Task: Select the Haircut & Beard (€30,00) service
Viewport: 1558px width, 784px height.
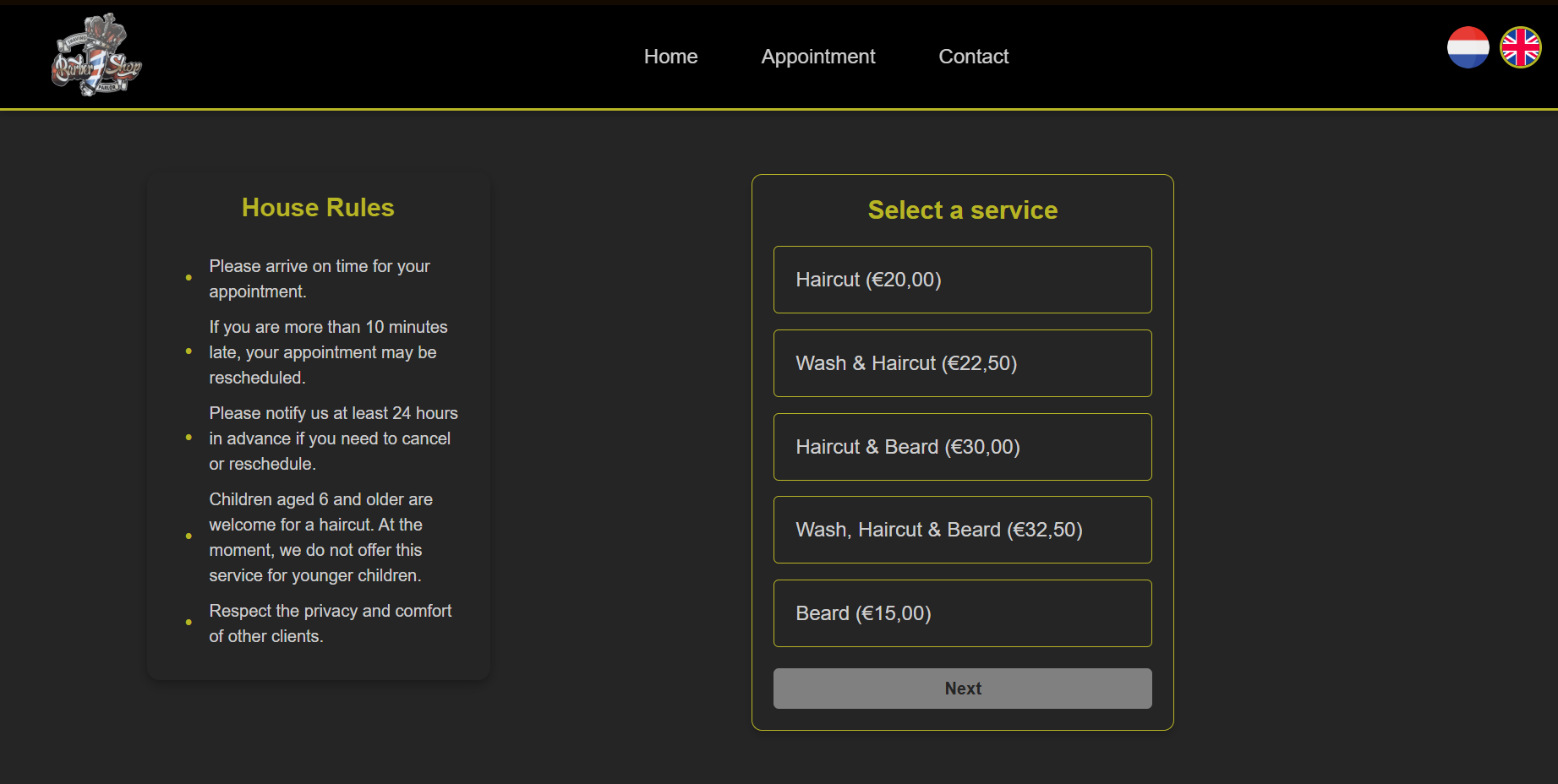Action: point(962,446)
